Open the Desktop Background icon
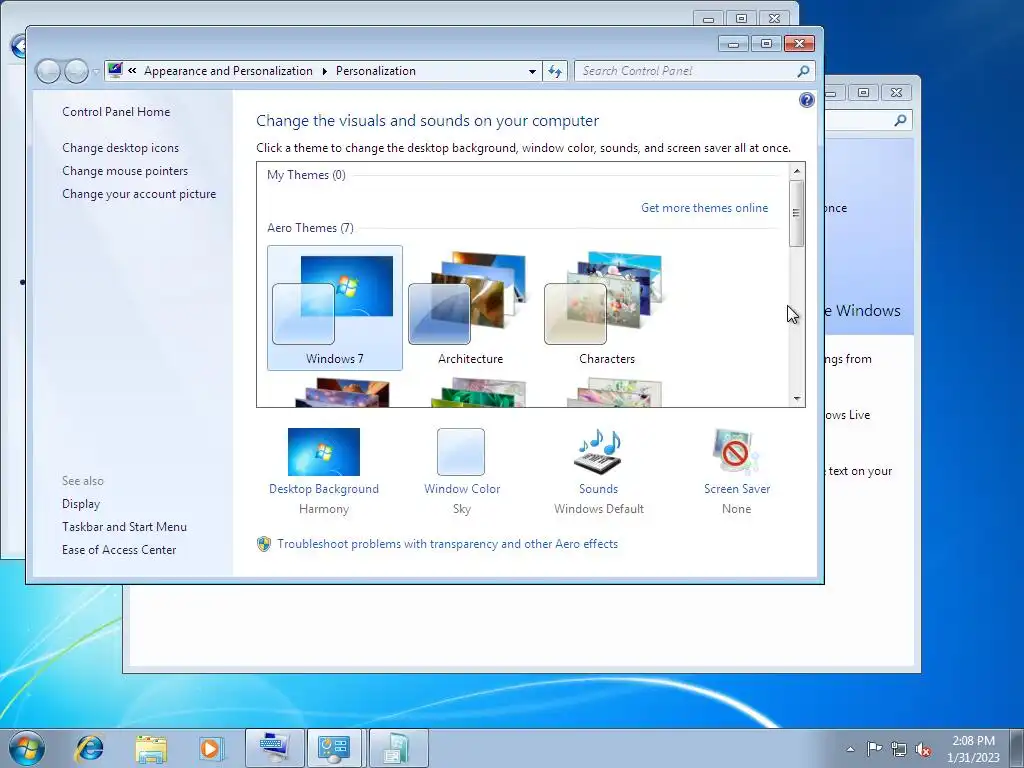The image size is (1024, 768). click(323, 452)
